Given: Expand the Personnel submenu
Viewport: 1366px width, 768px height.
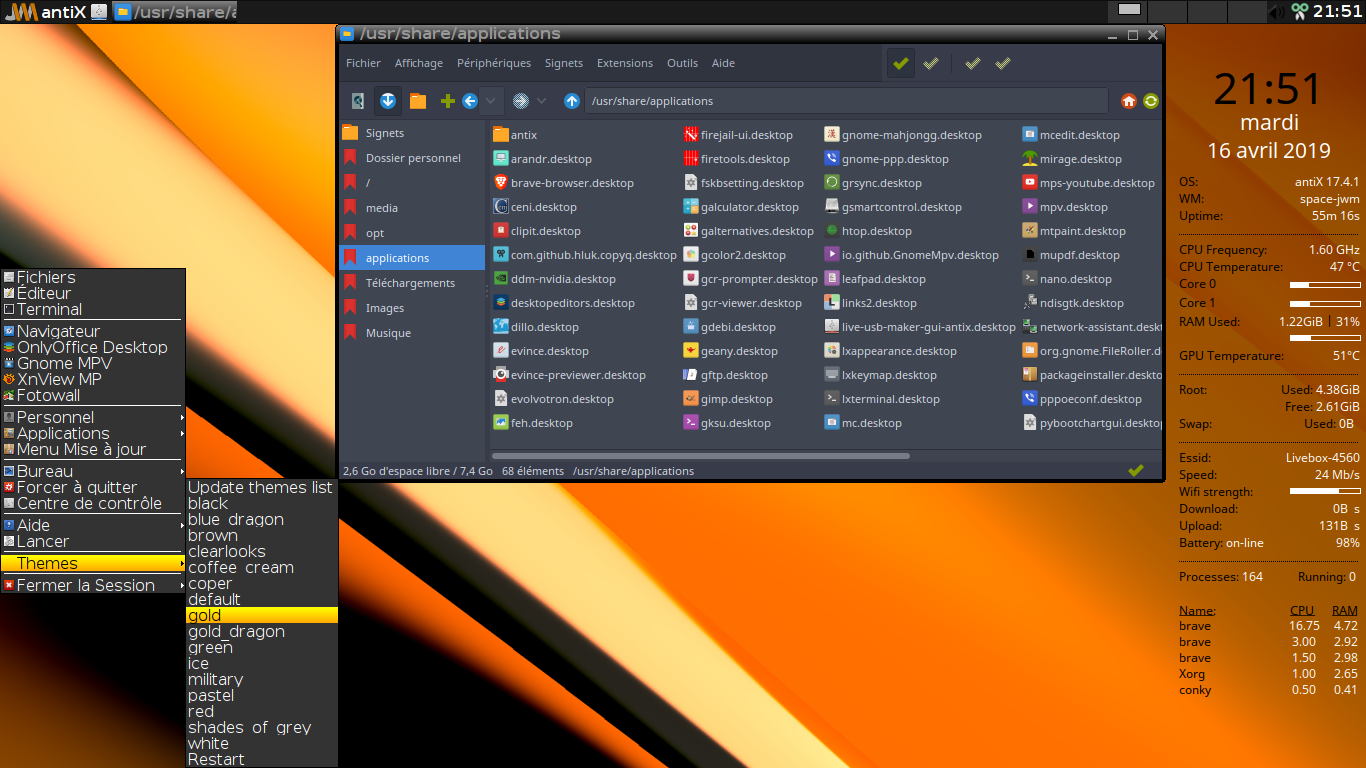Looking at the screenshot, I should pyautogui.click(x=94, y=417).
